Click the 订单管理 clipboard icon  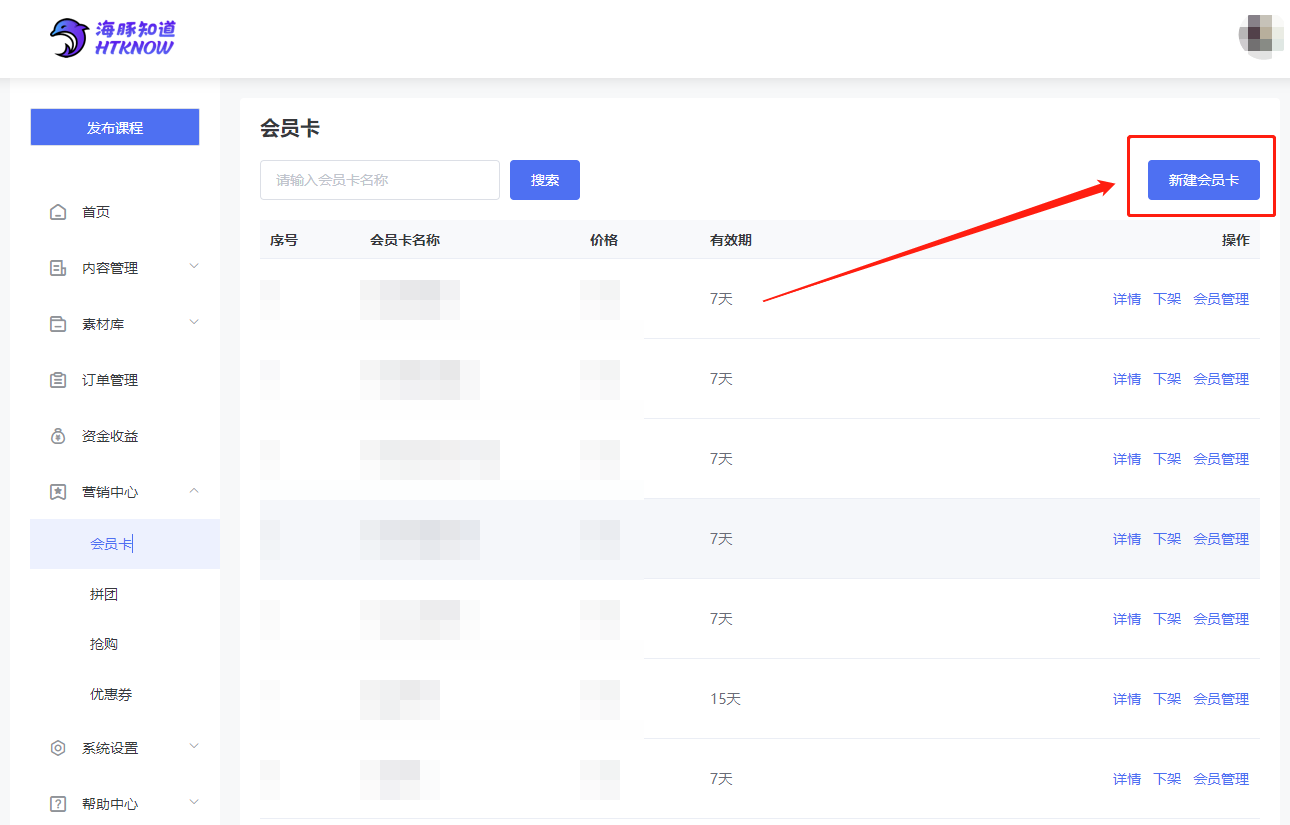point(58,380)
